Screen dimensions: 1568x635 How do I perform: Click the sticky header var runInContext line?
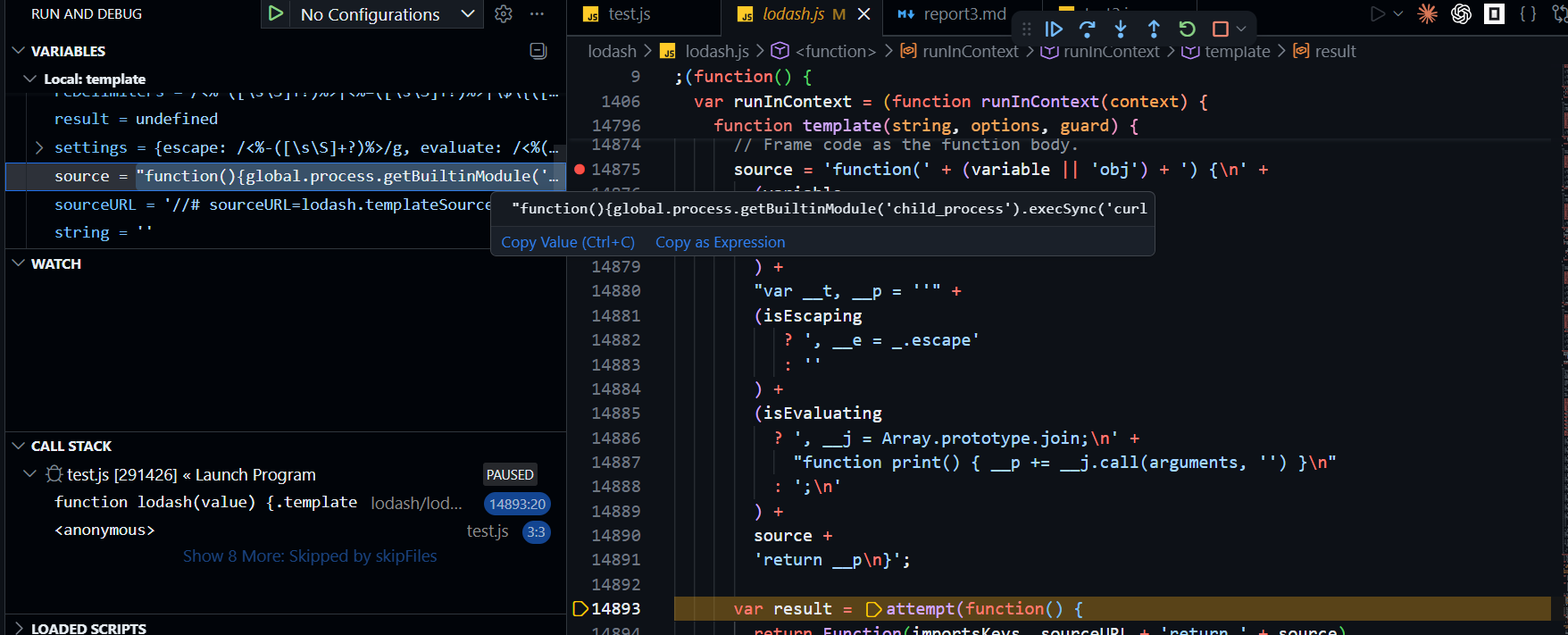[951, 101]
